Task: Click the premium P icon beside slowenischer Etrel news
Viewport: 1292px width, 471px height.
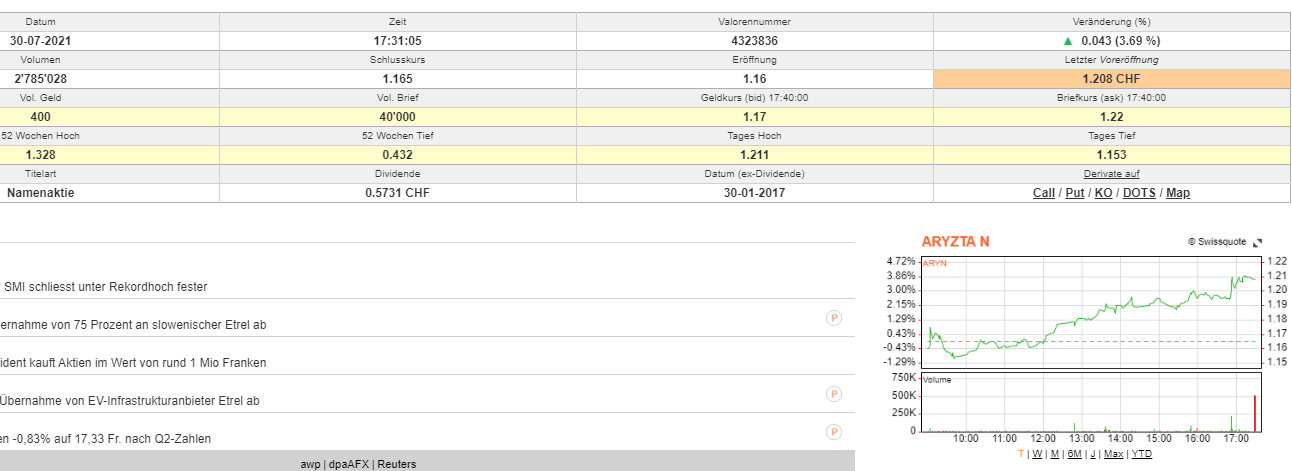Action: click(833, 318)
